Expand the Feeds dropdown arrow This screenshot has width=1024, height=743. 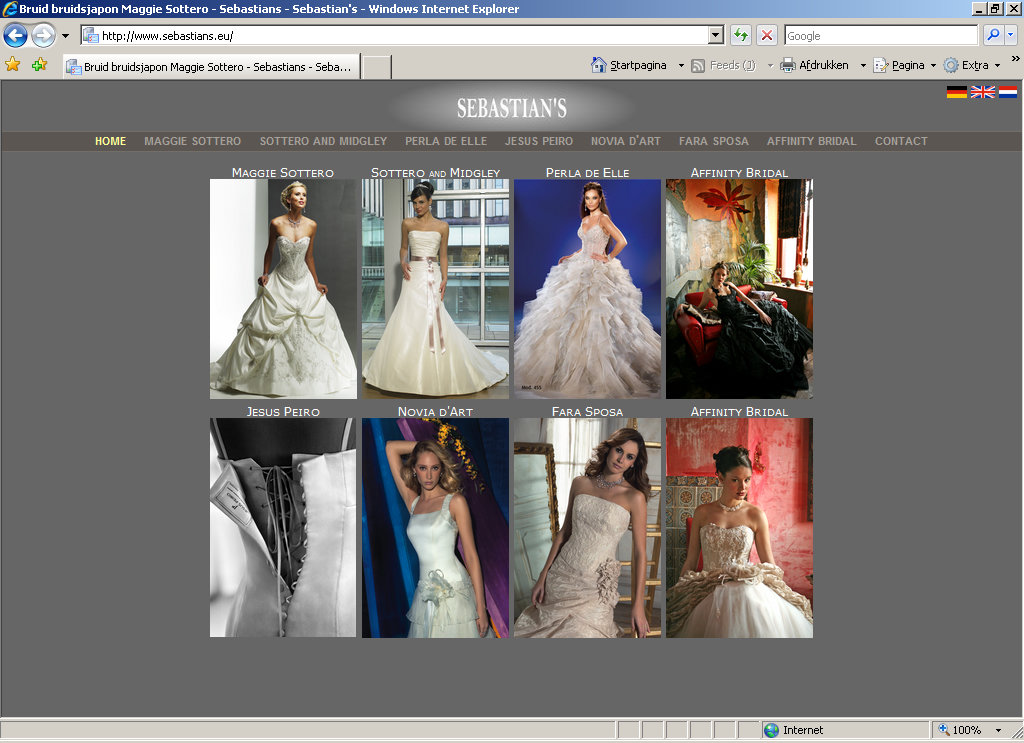[770, 65]
